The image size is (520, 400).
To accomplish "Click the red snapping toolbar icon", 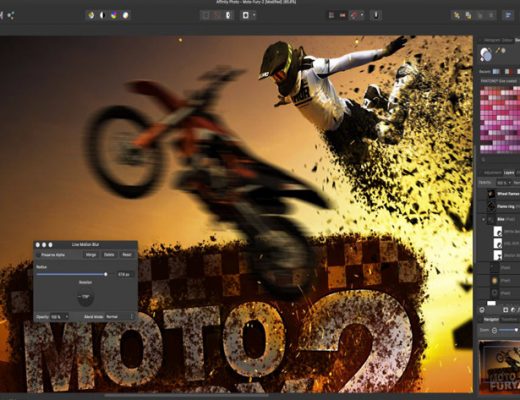I will [354, 15].
